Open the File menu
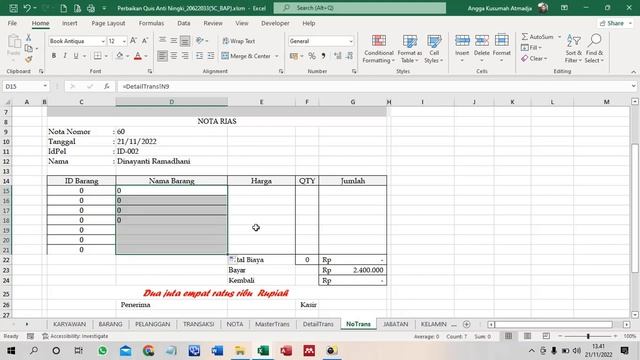 pyautogui.click(x=12, y=23)
